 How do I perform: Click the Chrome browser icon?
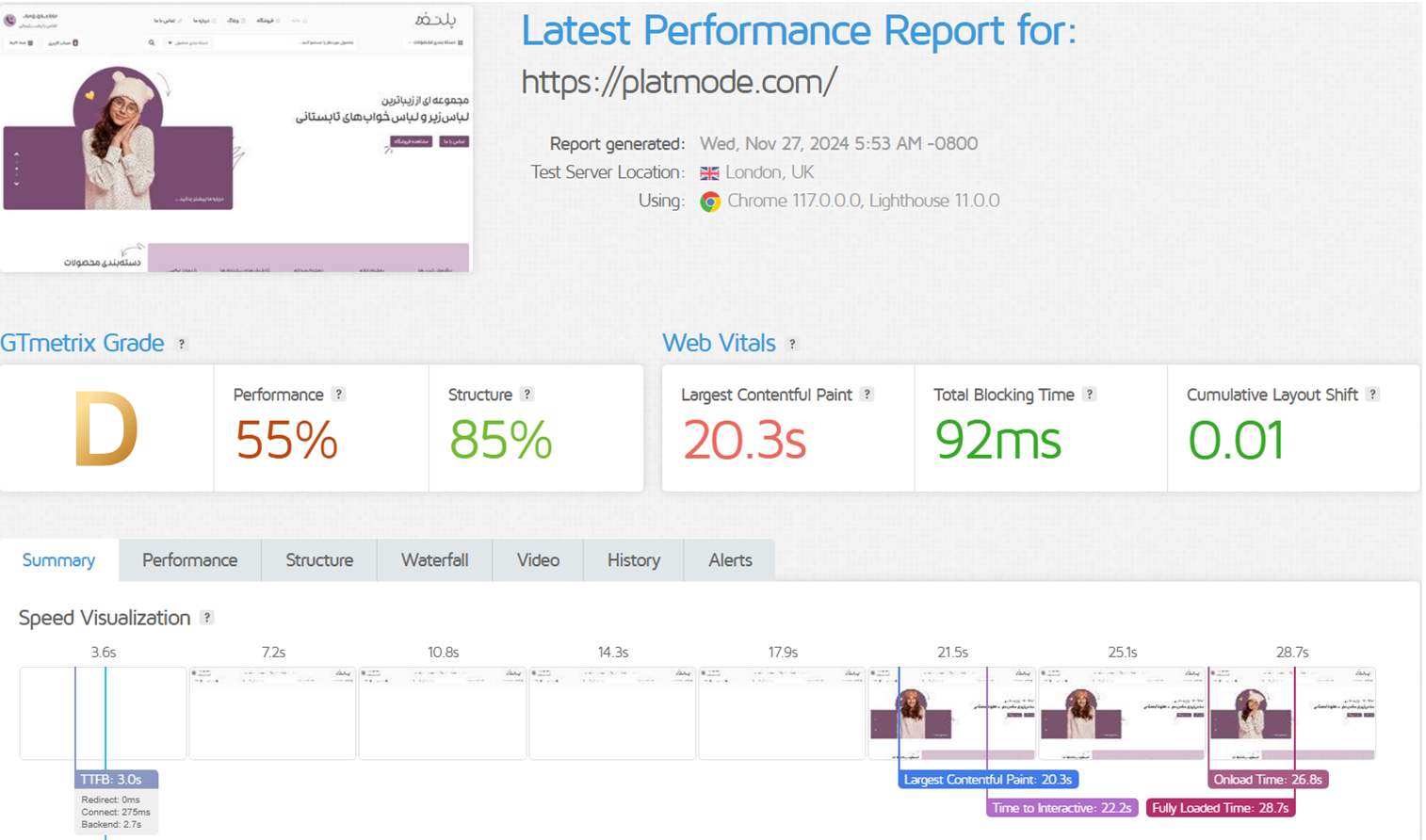pos(710,202)
